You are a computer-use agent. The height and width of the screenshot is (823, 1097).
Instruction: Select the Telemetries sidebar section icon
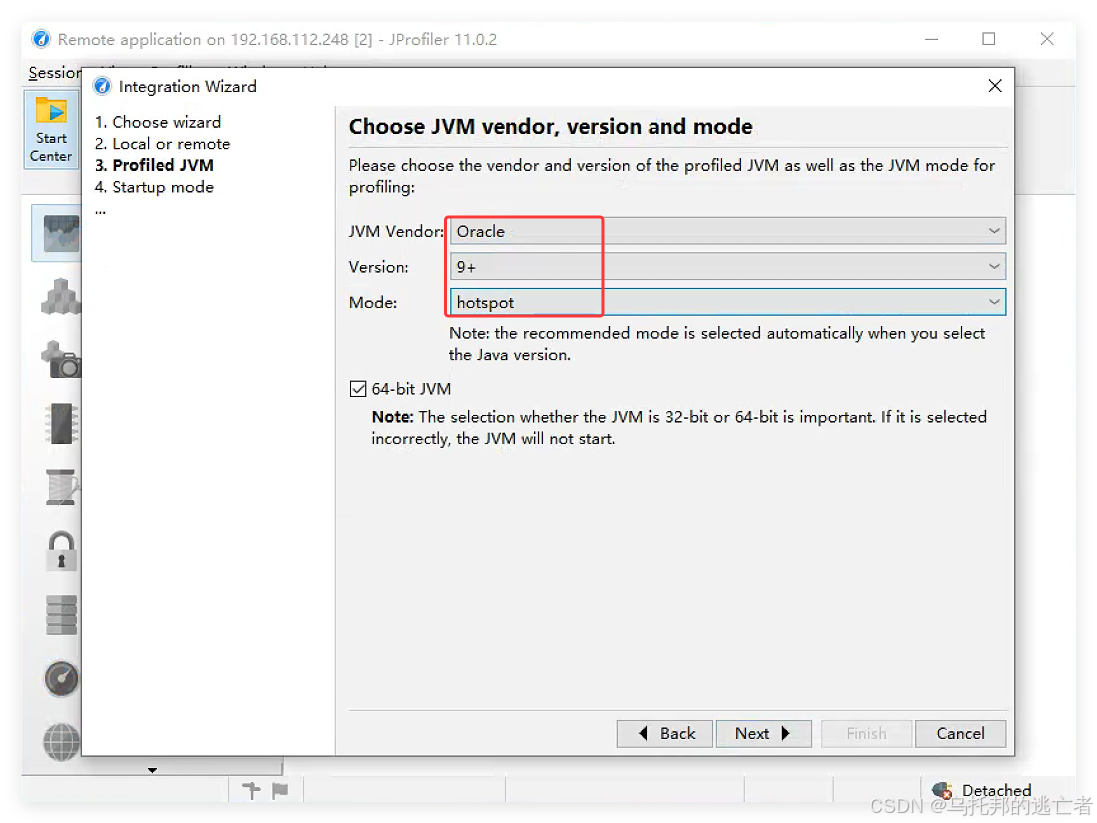coord(59,233)
